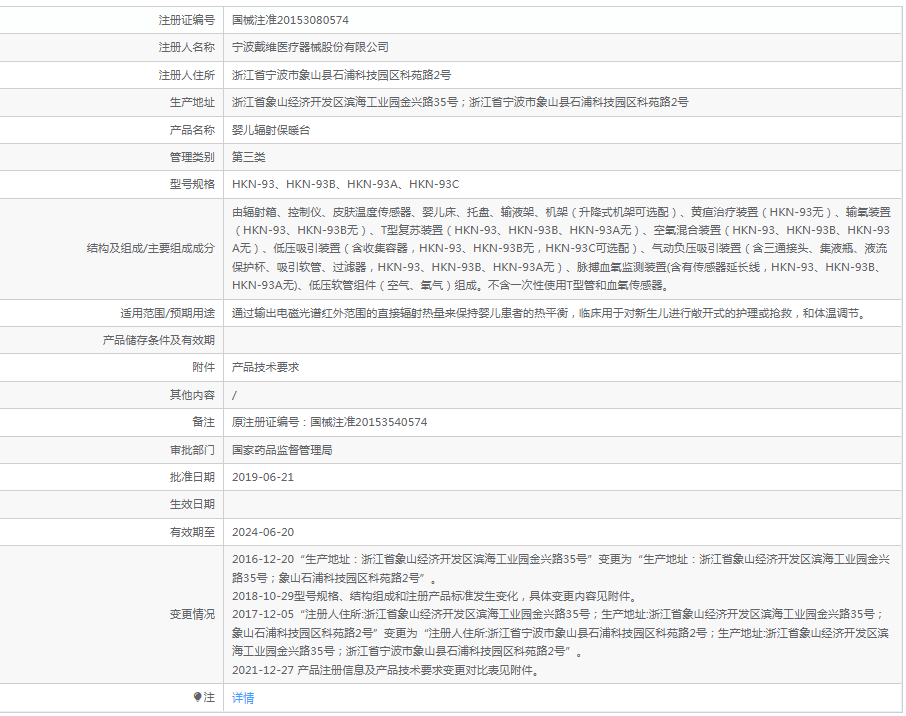The height and width of the screenshot is (716, 906).
Task: Select the slash value in the 其他内容 row
Action: pos(234,396)
